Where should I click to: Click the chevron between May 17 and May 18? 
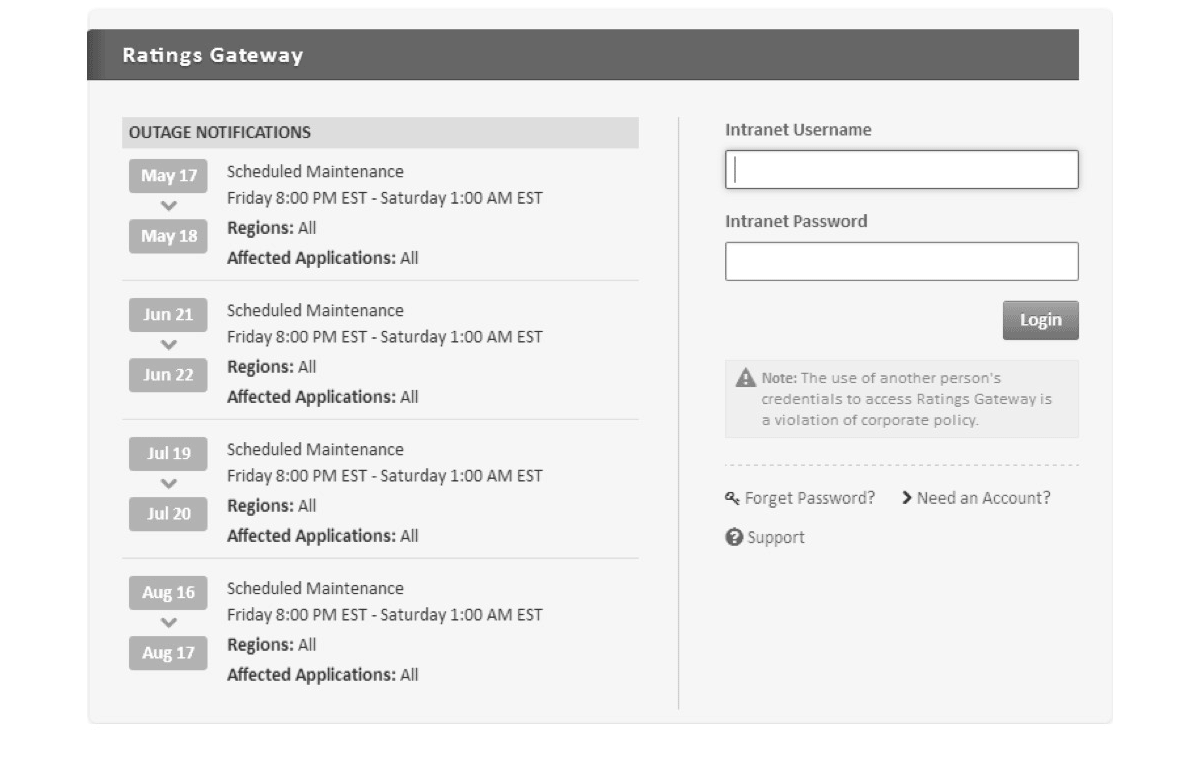pos(168,206)
